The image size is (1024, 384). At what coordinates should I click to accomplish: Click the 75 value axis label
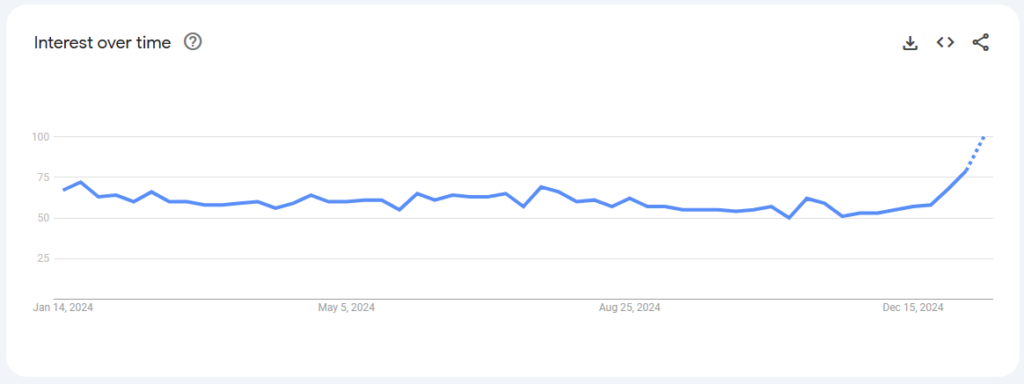coord(43,177)
